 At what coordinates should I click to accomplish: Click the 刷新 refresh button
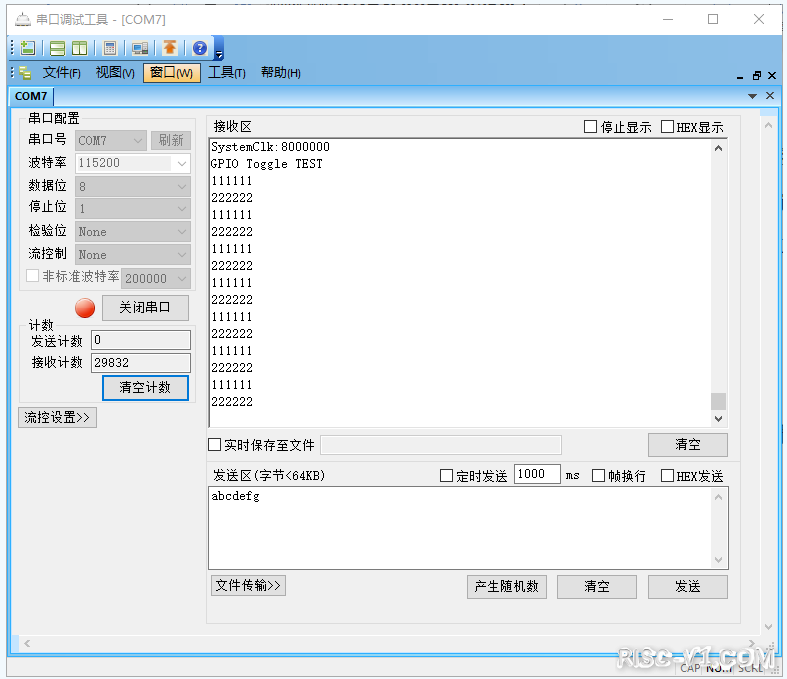171,140
